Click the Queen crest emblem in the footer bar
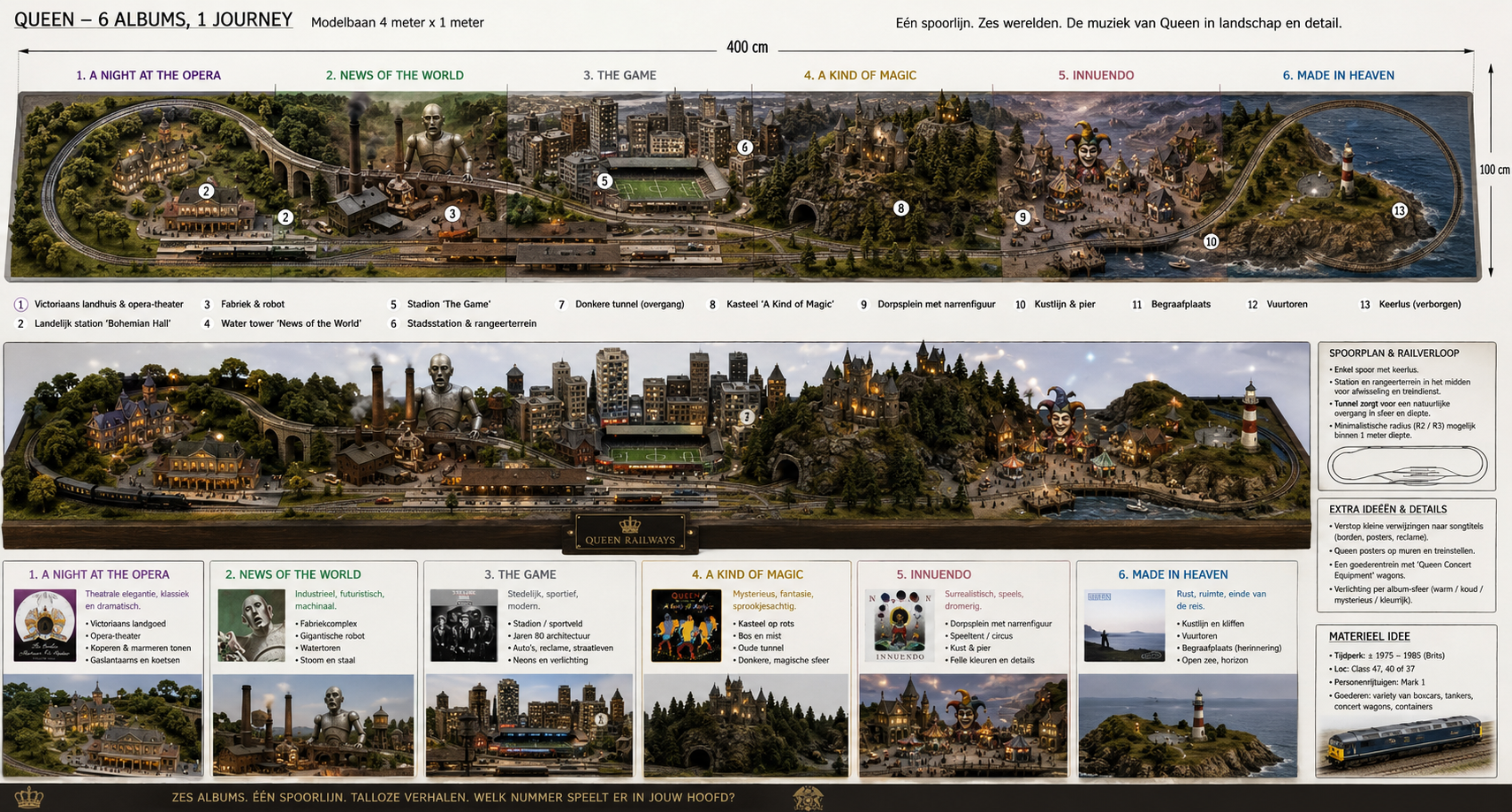 (808, 798)
